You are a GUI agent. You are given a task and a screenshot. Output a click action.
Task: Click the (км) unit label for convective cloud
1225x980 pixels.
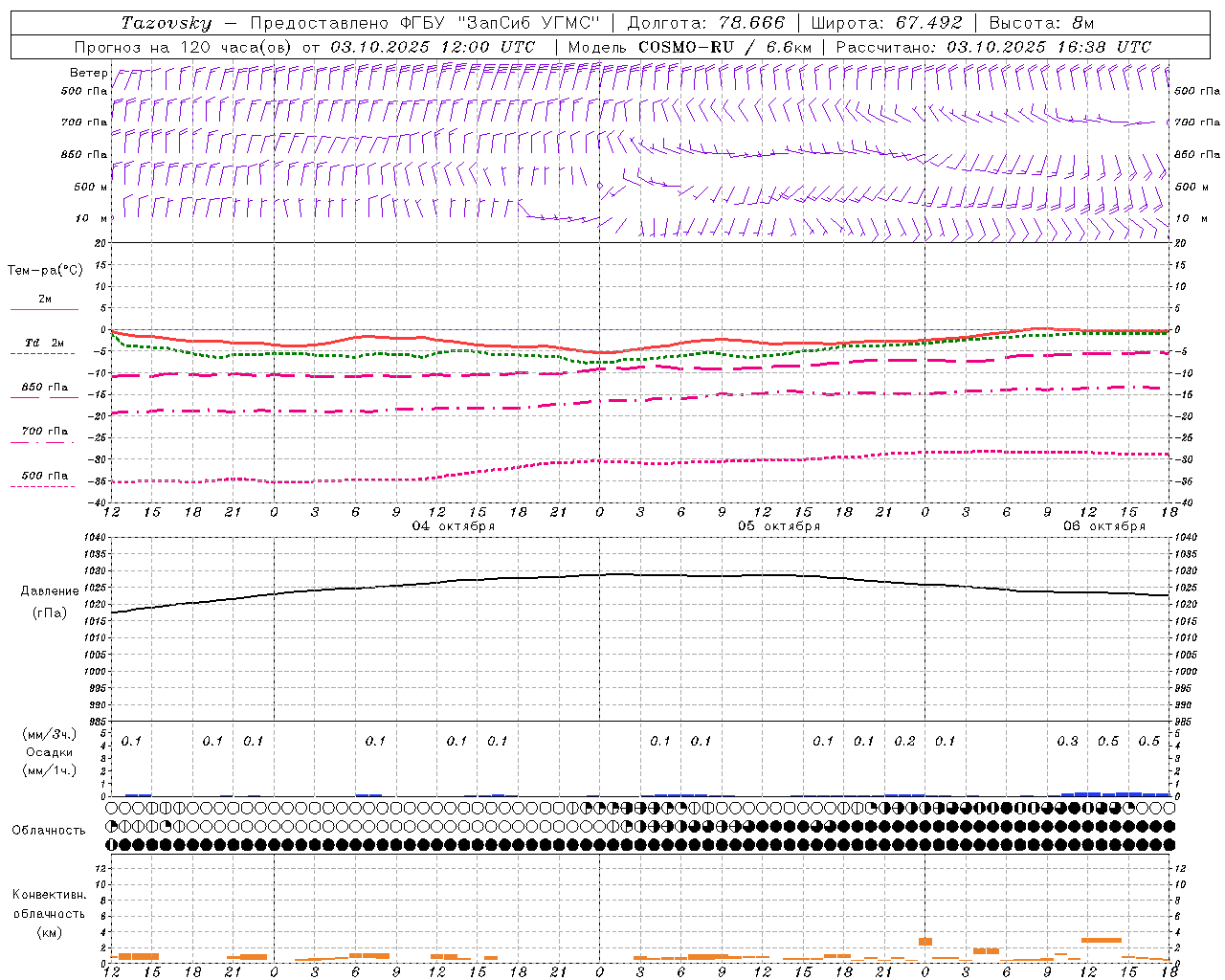49,932
